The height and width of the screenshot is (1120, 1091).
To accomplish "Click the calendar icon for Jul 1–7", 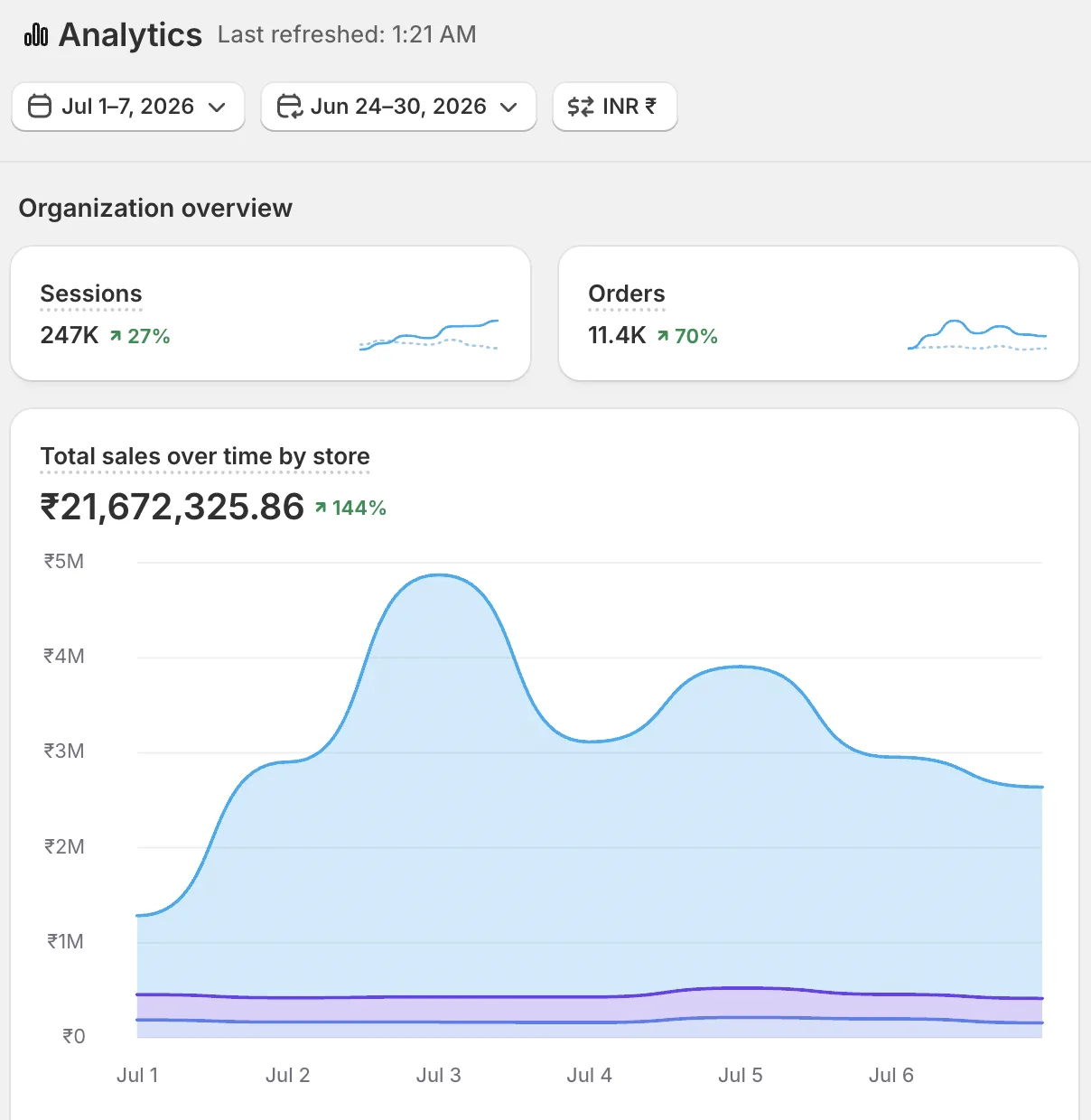I will [40, 107].
